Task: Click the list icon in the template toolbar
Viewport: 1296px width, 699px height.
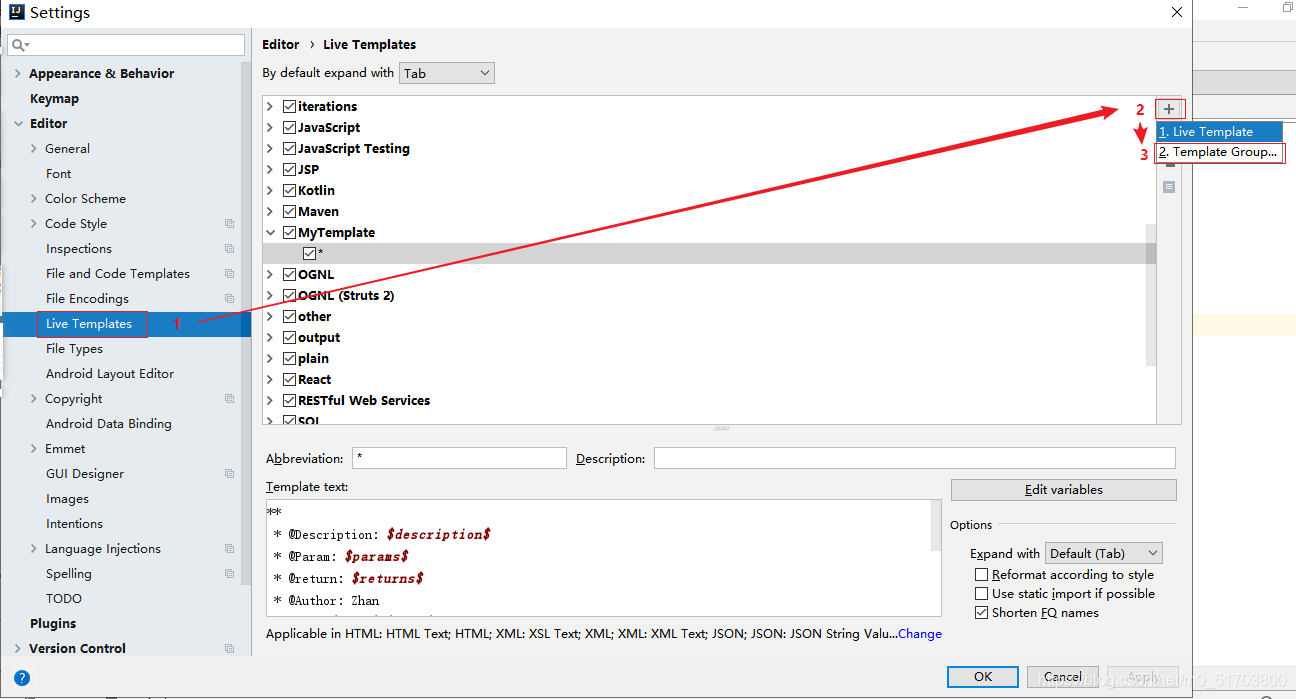Action: point(1169,187)
